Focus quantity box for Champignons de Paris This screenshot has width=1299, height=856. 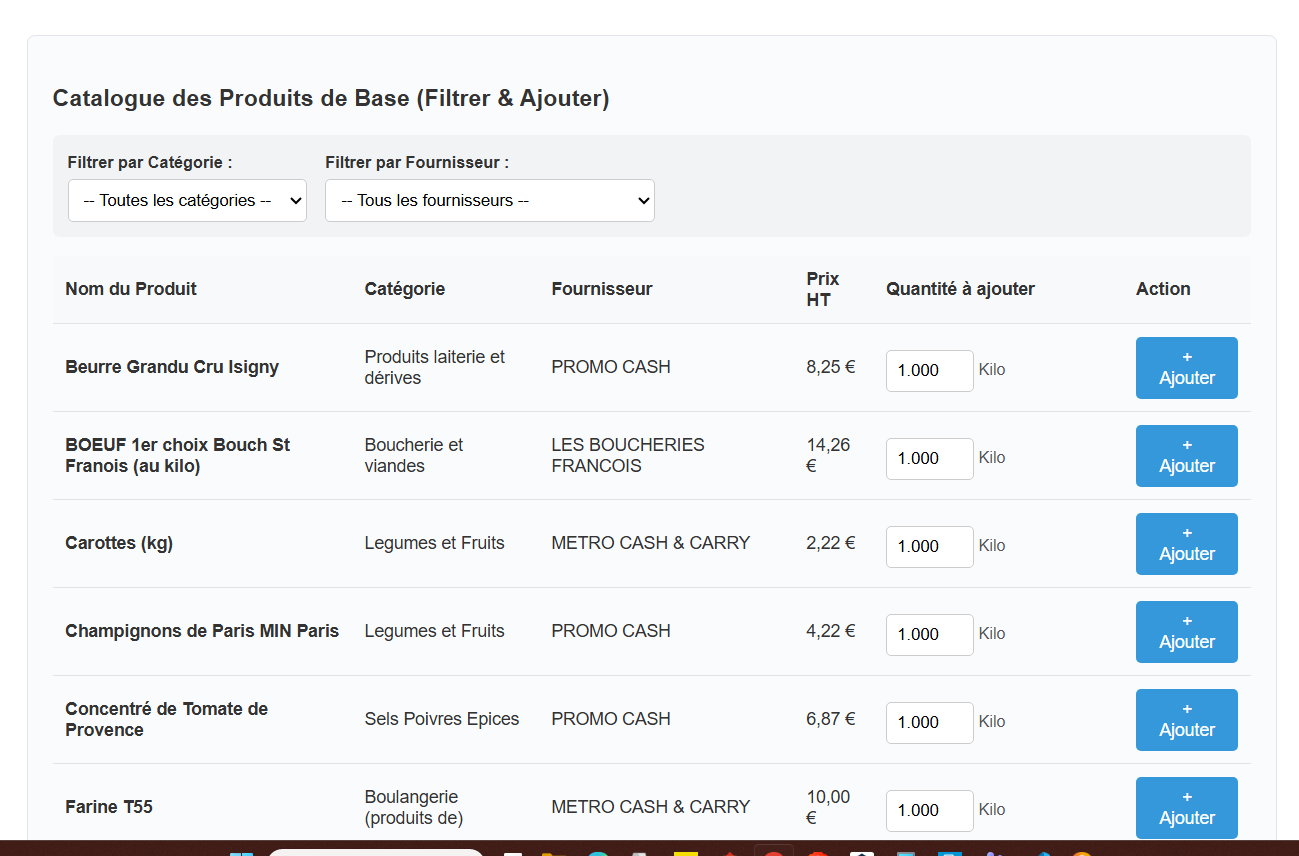click(930, 634)
